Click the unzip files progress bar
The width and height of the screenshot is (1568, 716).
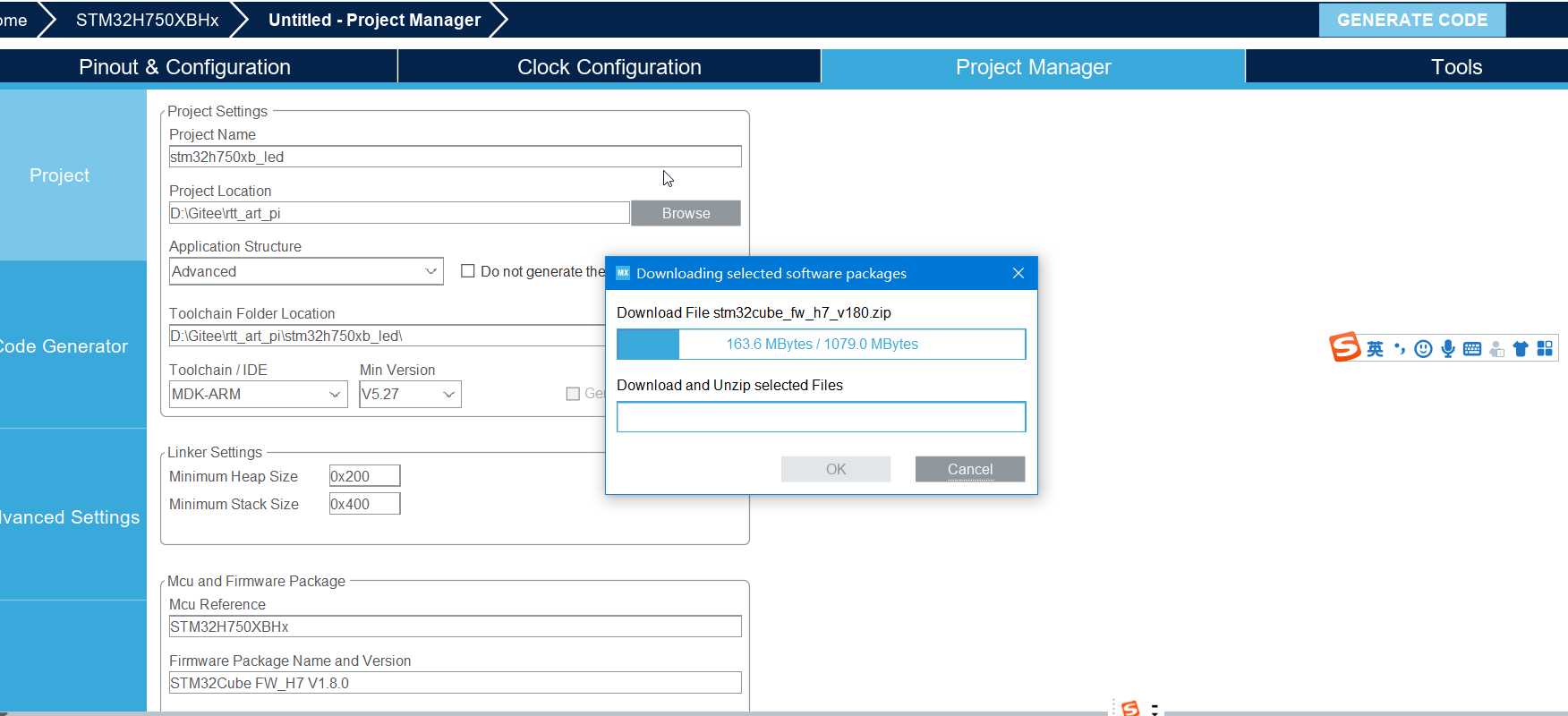click(x=822, y=416)
